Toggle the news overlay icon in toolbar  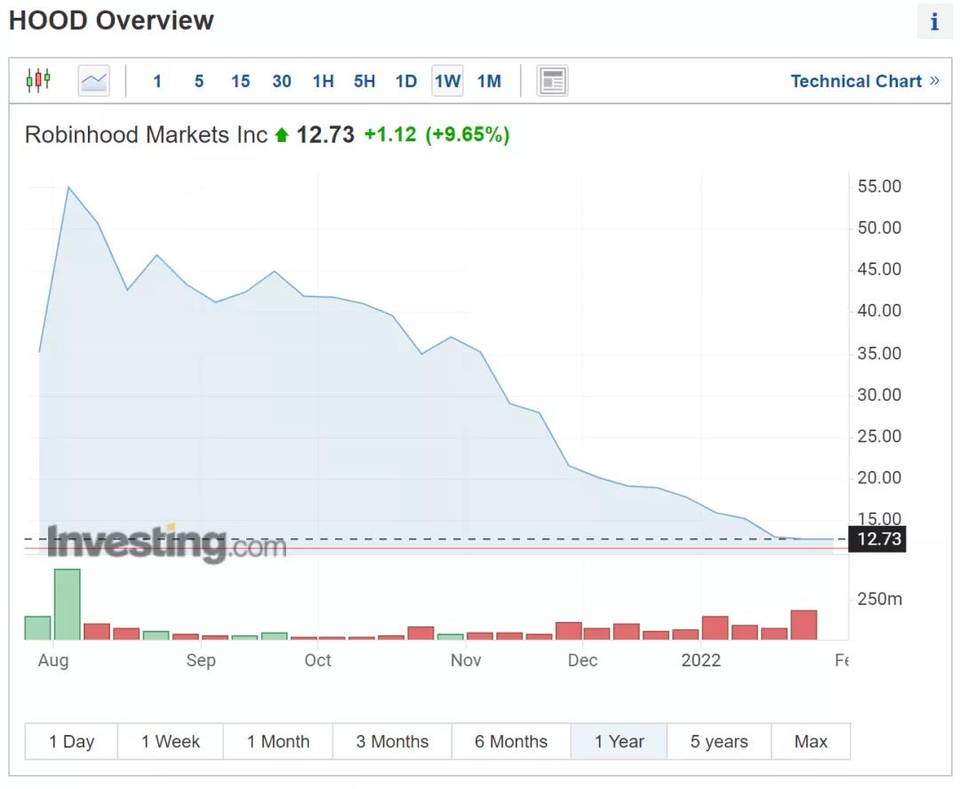tap(552, 80)
